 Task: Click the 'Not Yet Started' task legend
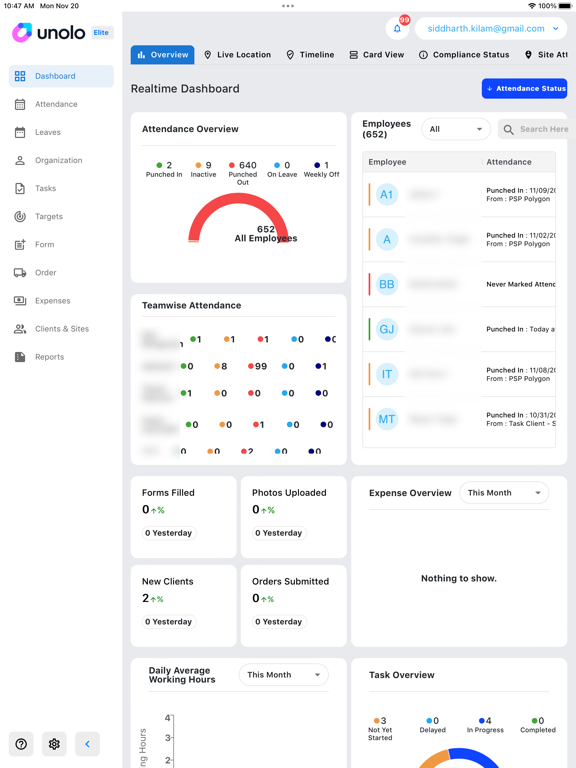click(380, 729)
